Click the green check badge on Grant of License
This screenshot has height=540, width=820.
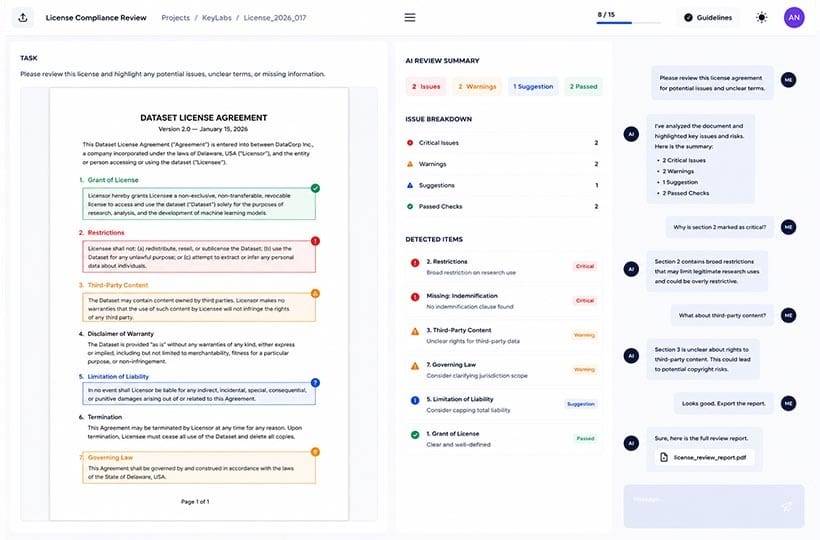tap(315, 188)
